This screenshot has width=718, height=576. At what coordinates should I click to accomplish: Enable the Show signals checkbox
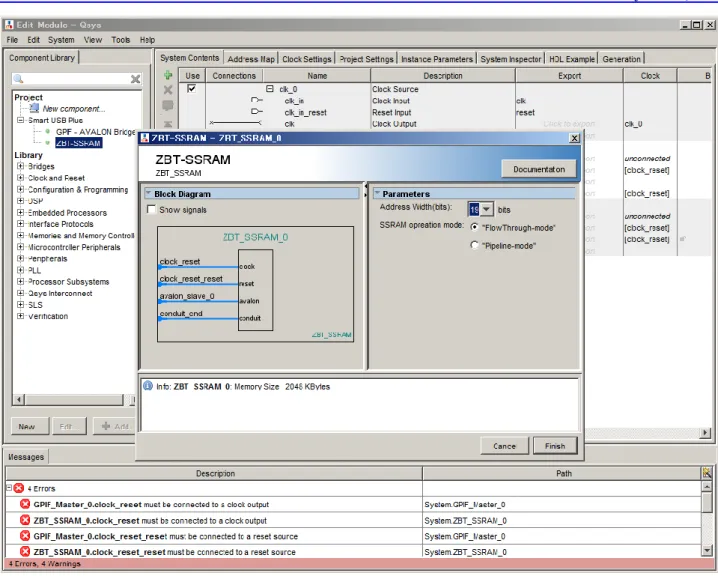151,210
